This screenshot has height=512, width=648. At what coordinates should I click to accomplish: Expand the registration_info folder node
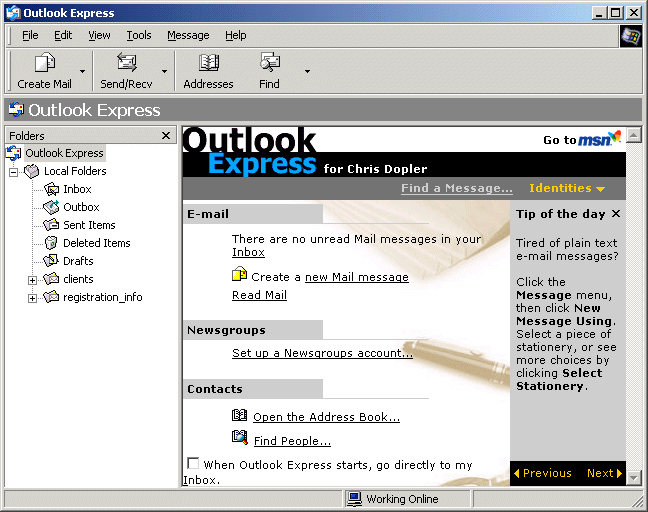click(32, 298)
